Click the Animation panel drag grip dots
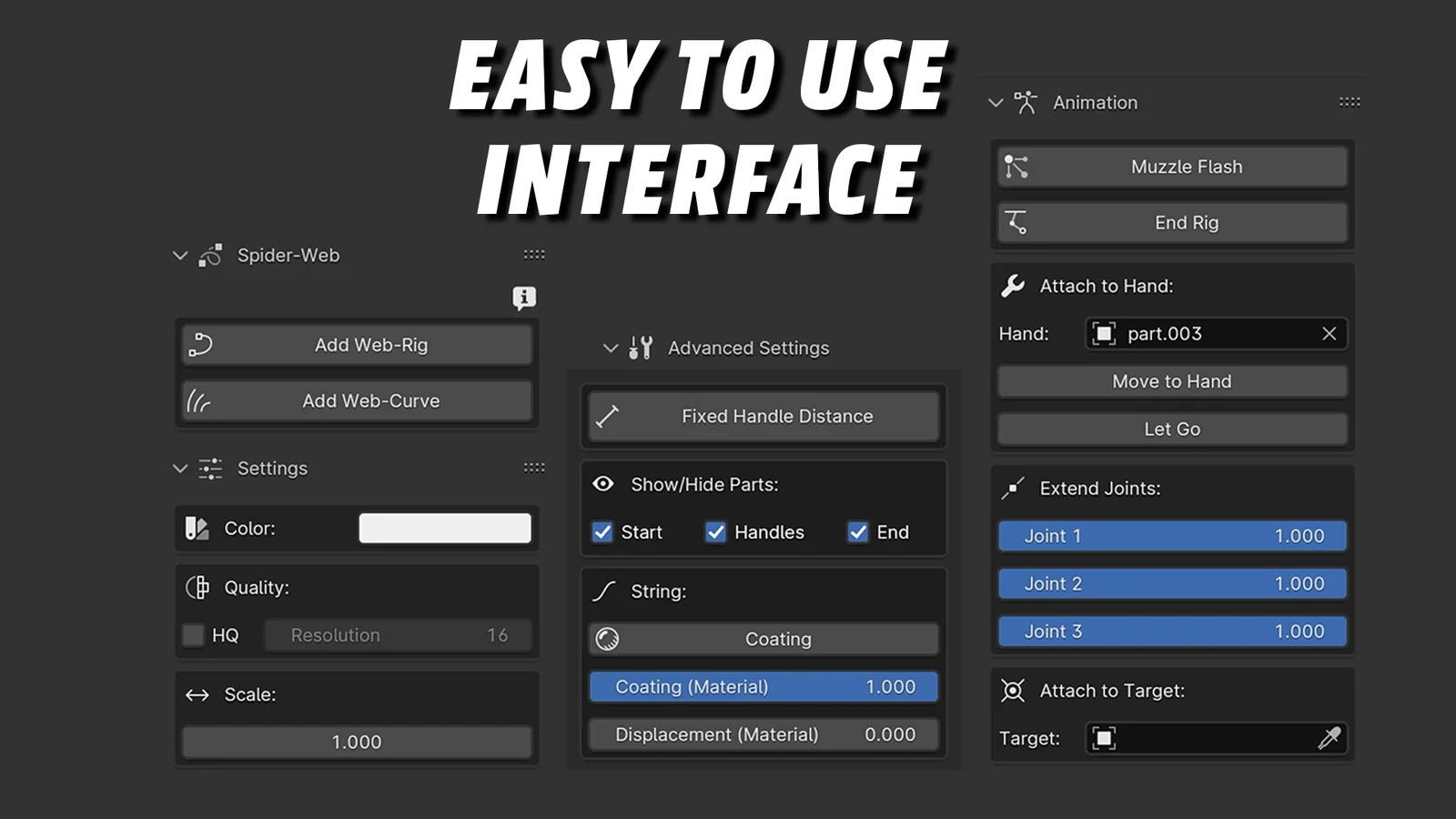Screen dimensions: 1456x819 [1350, 102]
